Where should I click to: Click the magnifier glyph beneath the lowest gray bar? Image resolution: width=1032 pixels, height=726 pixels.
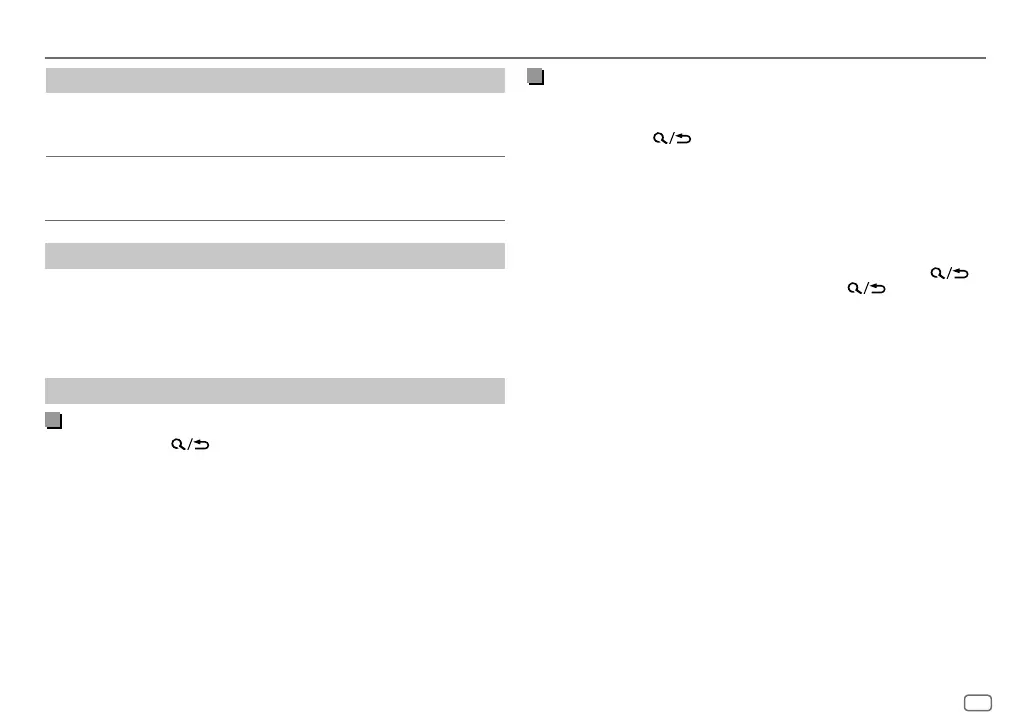pyautogui.click(x=178, y=444)
